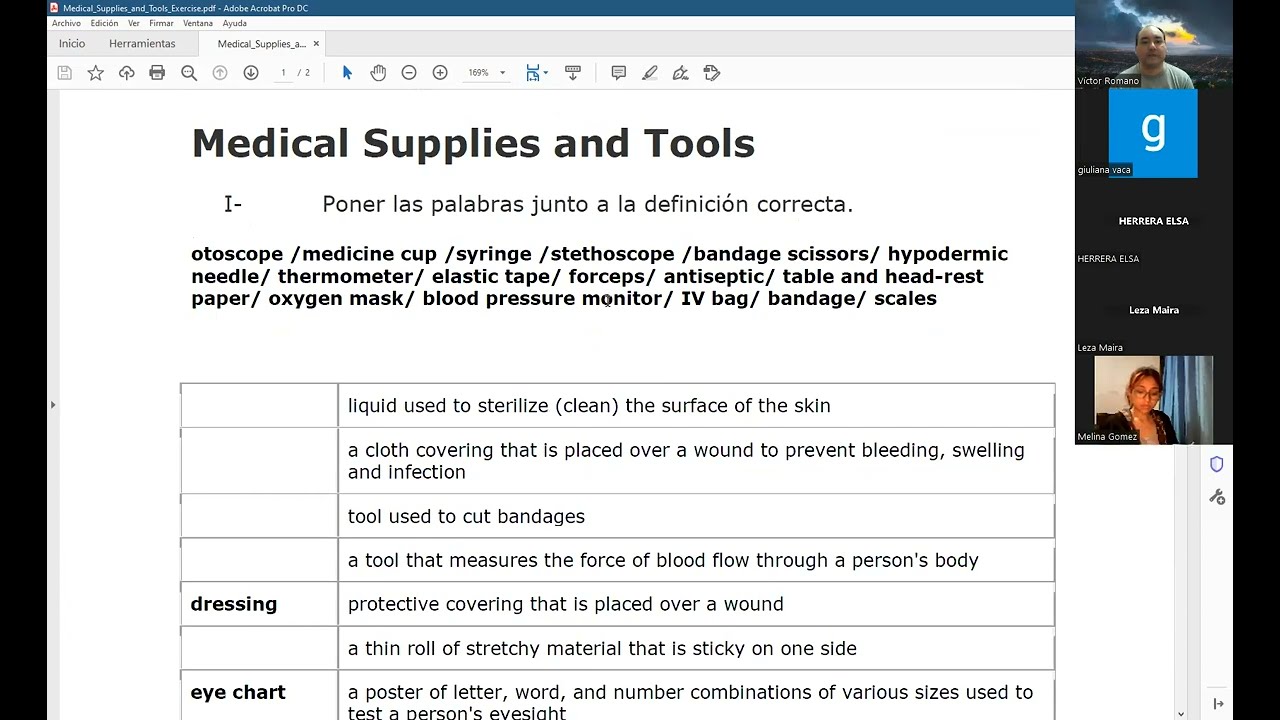Click 'protective covering that is placed' definition
The width and height of the screenshot is (1280, 720).
click(565, 604)
